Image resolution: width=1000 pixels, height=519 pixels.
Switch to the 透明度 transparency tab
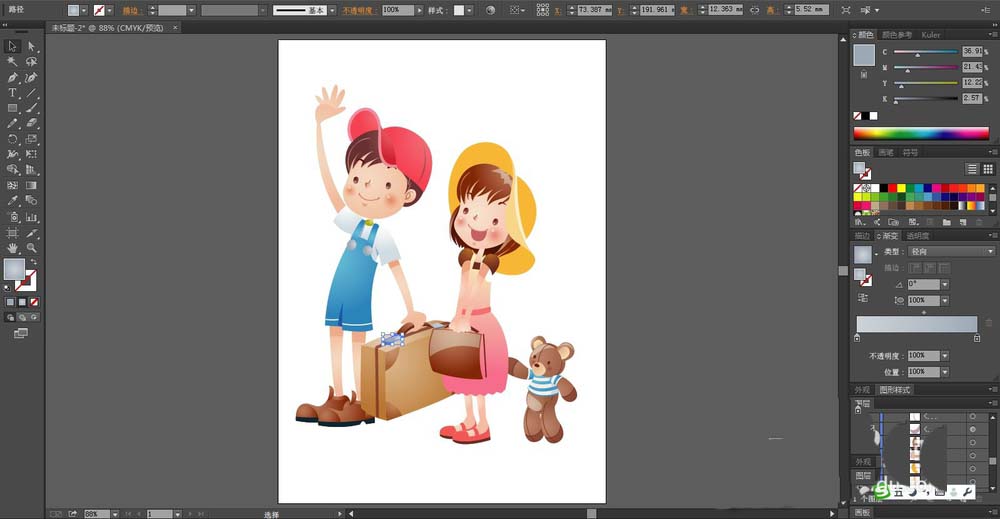click(918, 236)
